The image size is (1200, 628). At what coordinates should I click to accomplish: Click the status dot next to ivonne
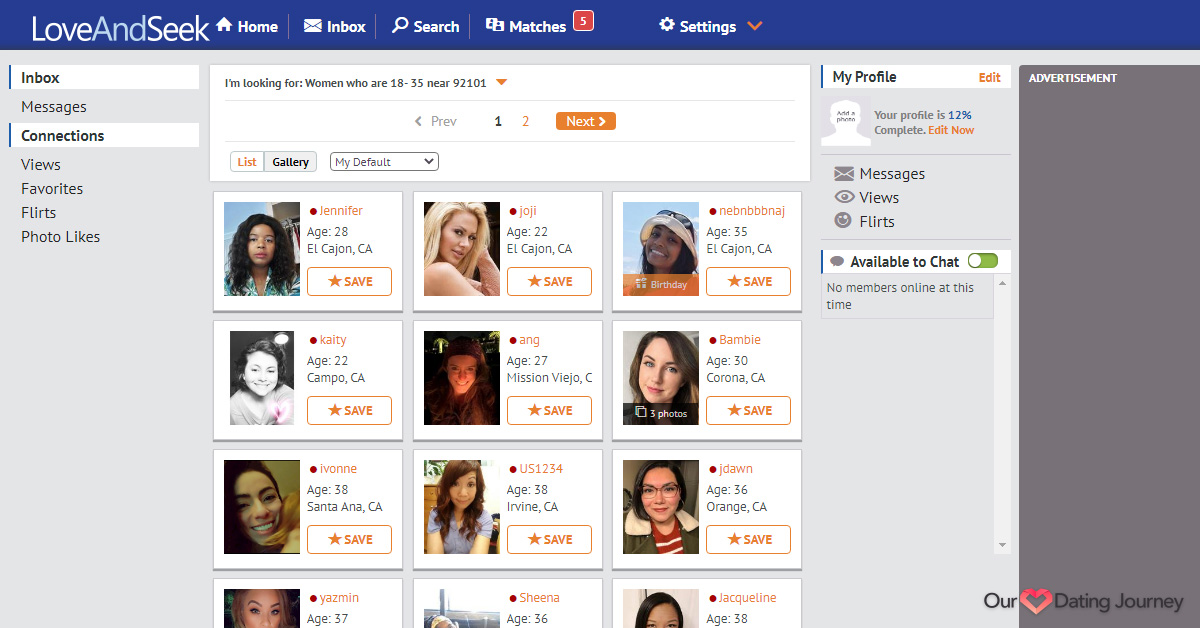click(313, 470)
